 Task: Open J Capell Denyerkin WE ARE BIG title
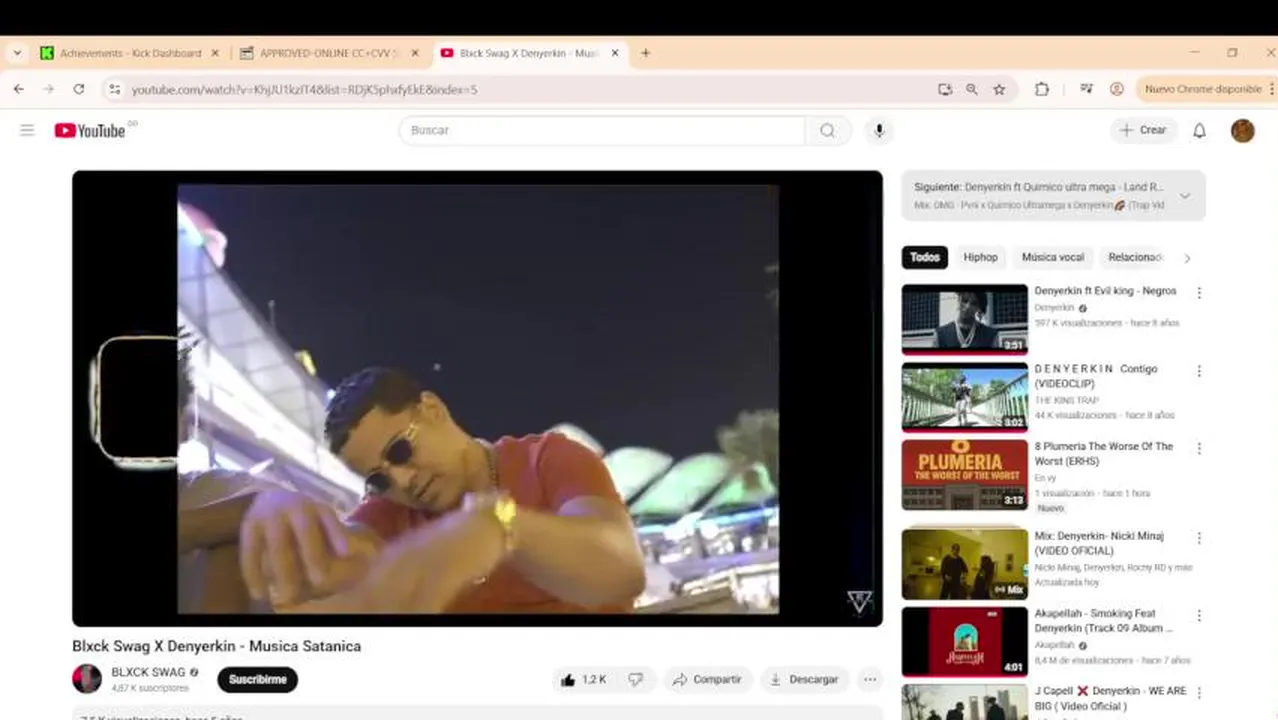(x=1110, y=698)
